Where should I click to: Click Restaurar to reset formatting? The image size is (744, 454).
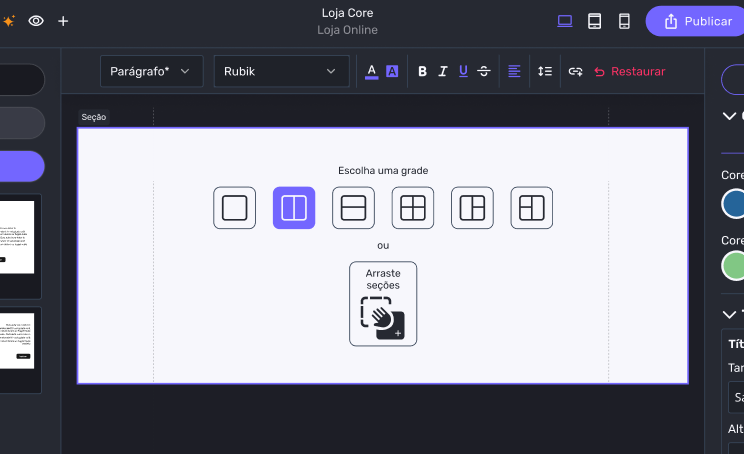pyautogui.click(x=629, y=71)
